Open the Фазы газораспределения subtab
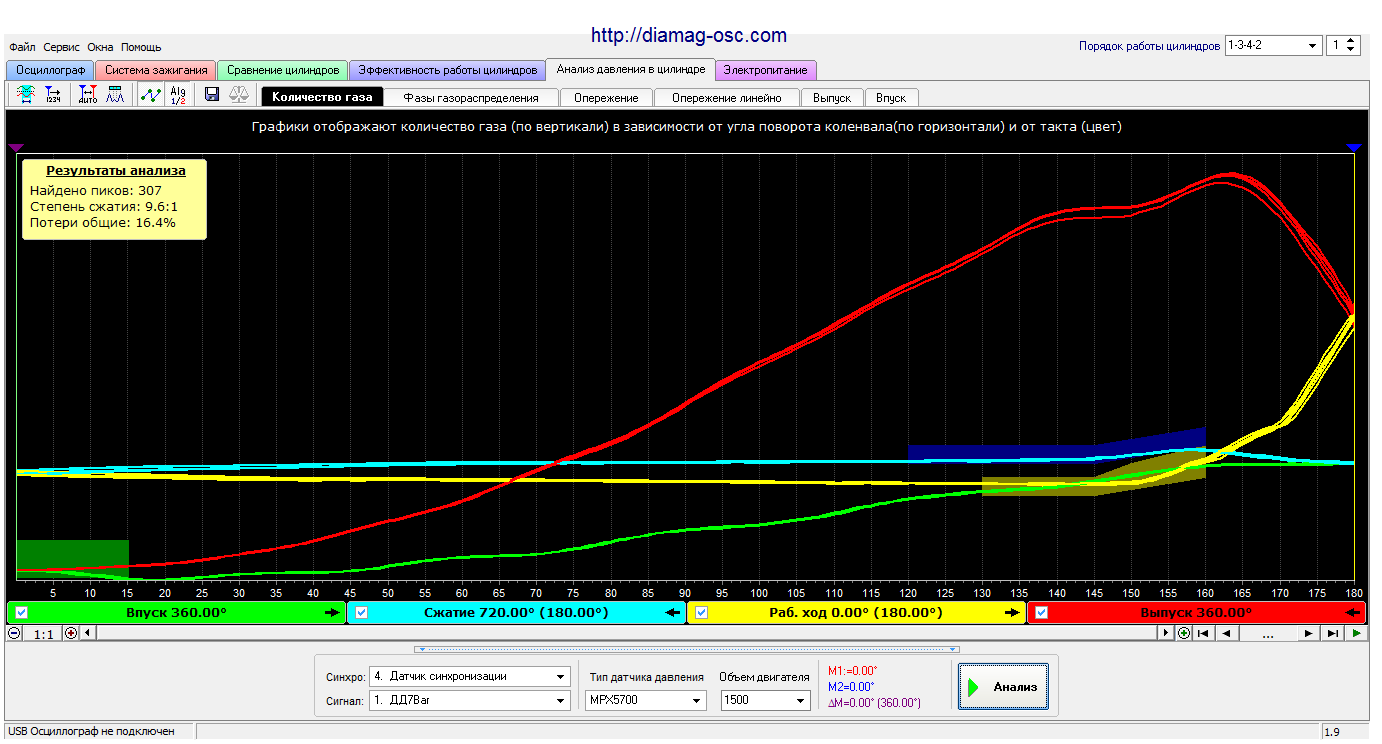This screenshot has height=744, width=1382. point(471,98)
